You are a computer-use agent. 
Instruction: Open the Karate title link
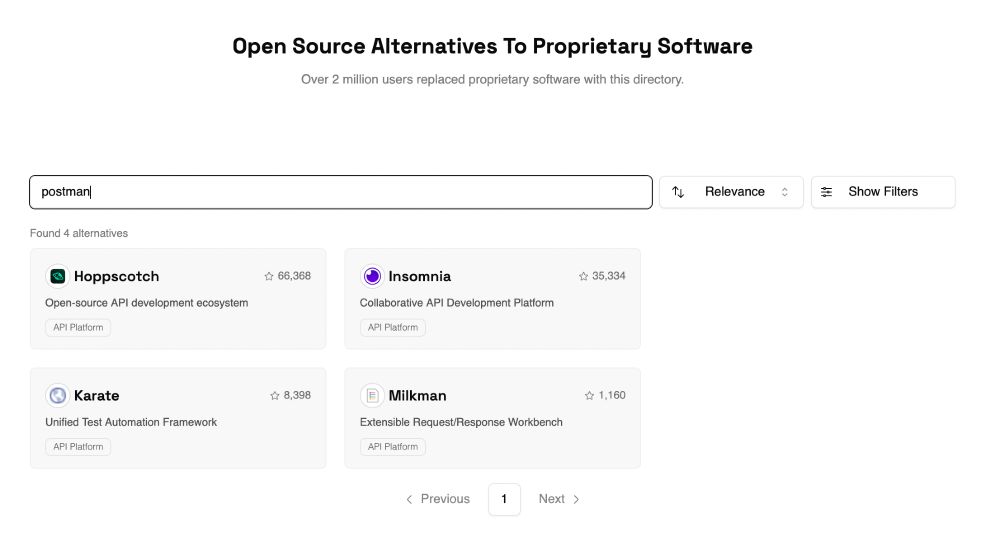[x=96, y=395]
